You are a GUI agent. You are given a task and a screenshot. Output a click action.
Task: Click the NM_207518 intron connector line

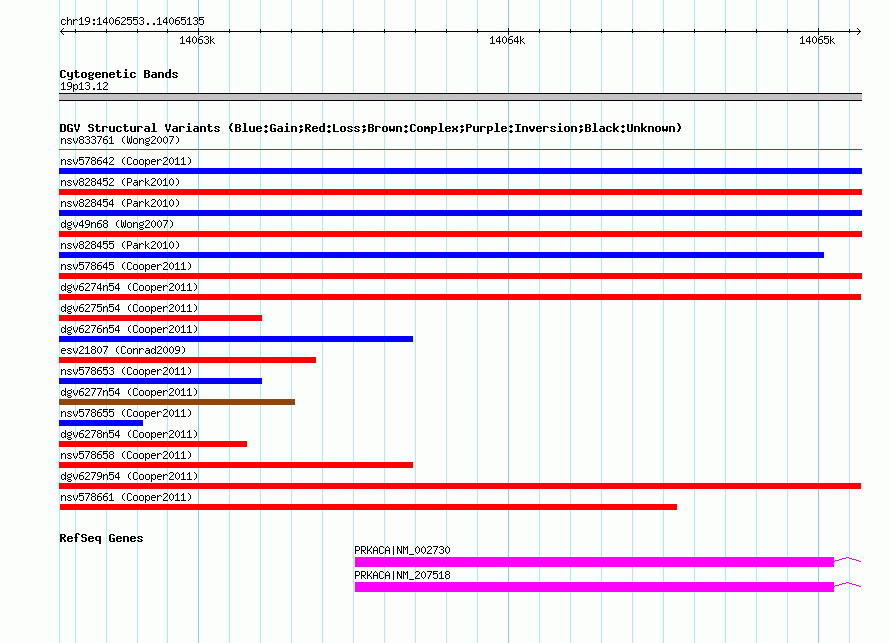click(848, 585)
